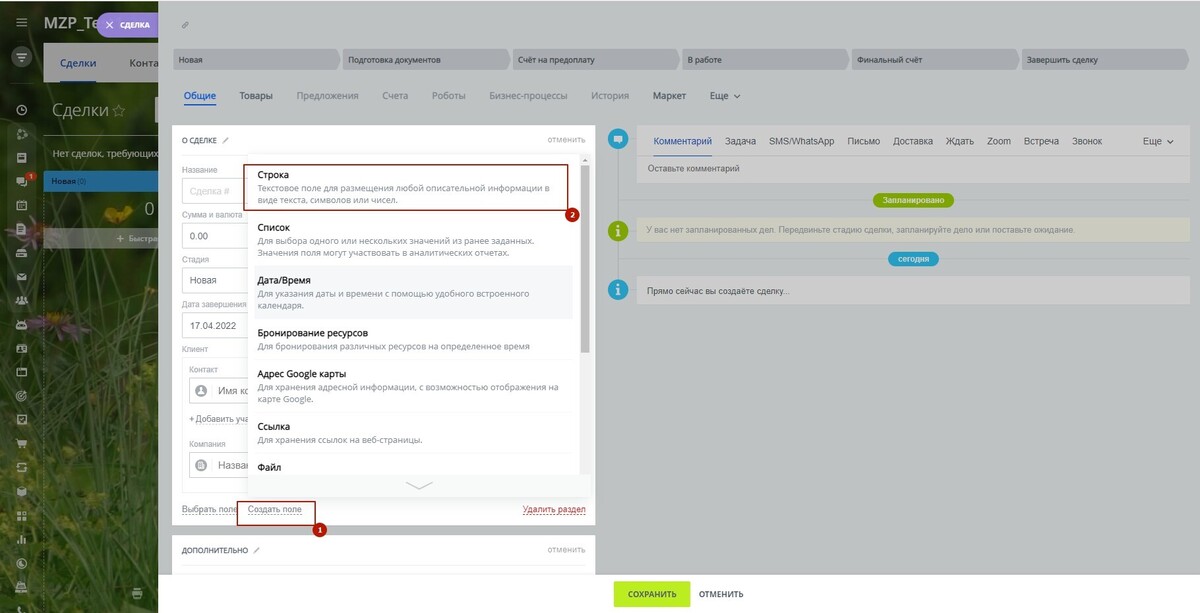
Task: Click the 17.04.2022 date field
Action: (214, 326)
